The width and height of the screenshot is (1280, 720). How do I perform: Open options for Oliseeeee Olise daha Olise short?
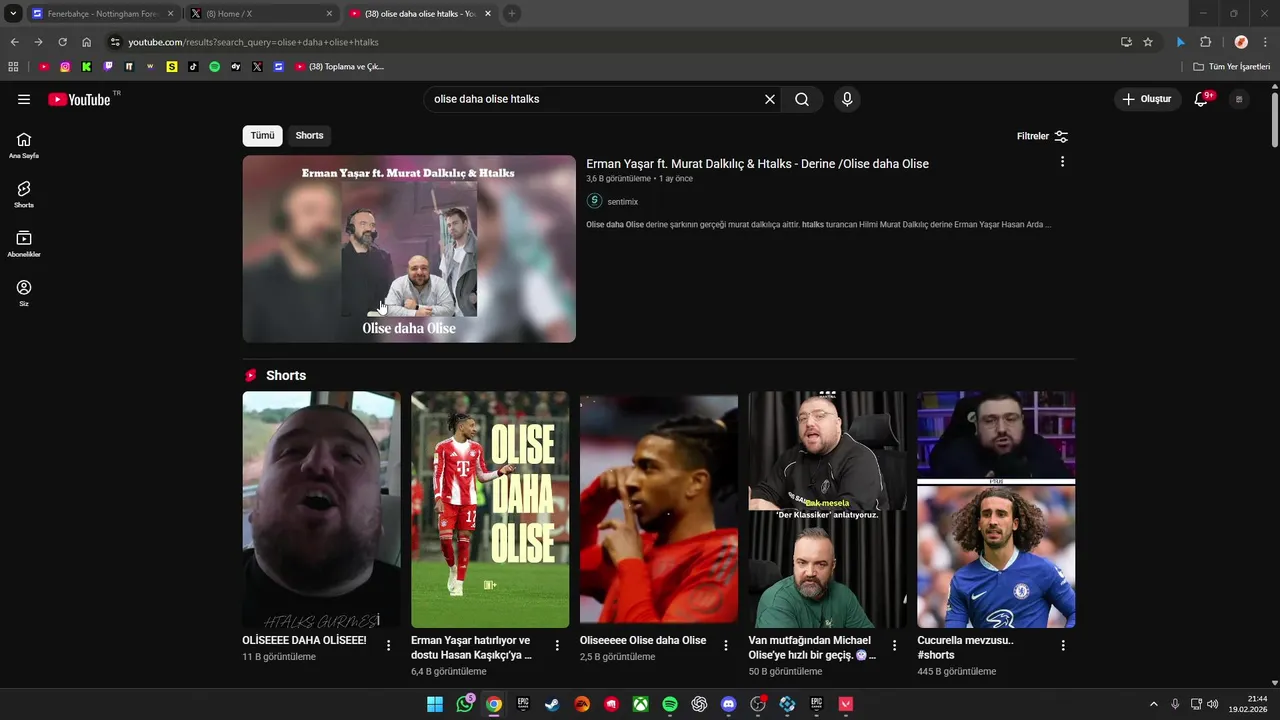coord(726,645)
